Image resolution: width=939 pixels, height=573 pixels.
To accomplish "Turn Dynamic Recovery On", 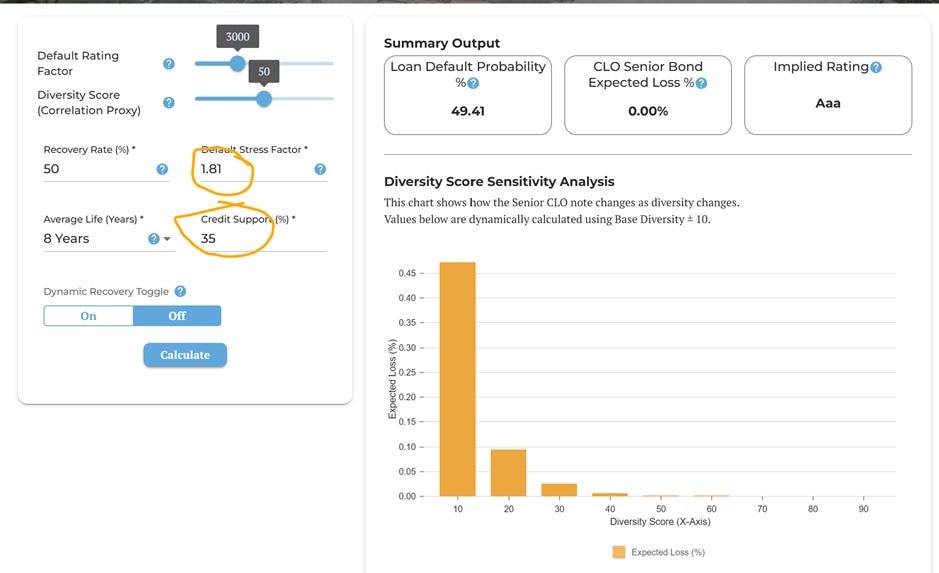I will pos(89,316).
